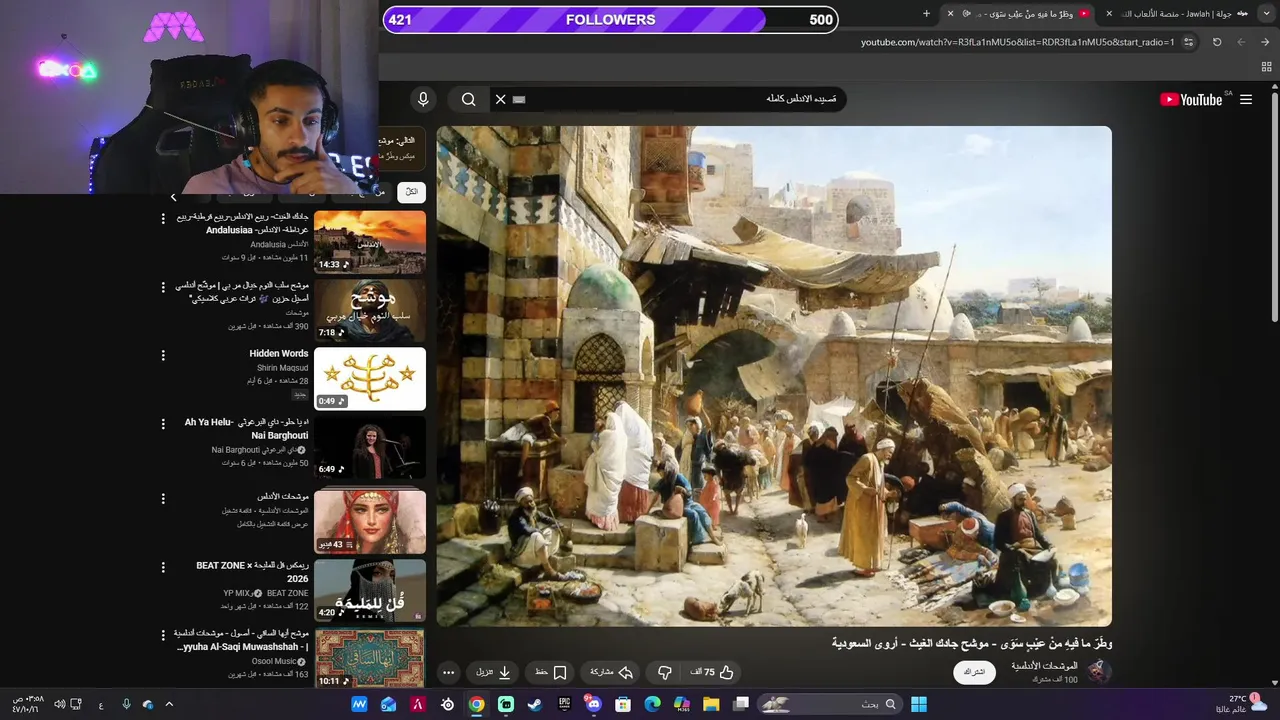Image resolution: width=1280 pixels, height=720 pixels.
Task: Open Discord from taskbar
Action: (593, 704)
